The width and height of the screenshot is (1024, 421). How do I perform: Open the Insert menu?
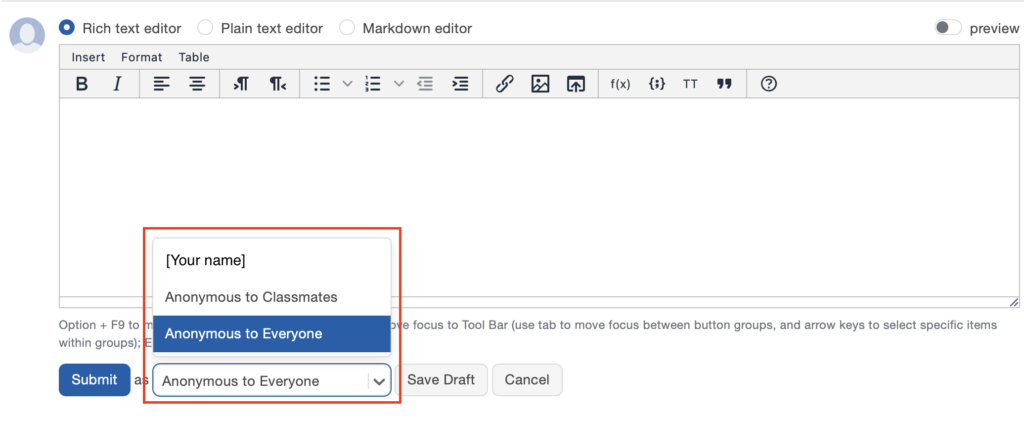(x=88, y=57)
